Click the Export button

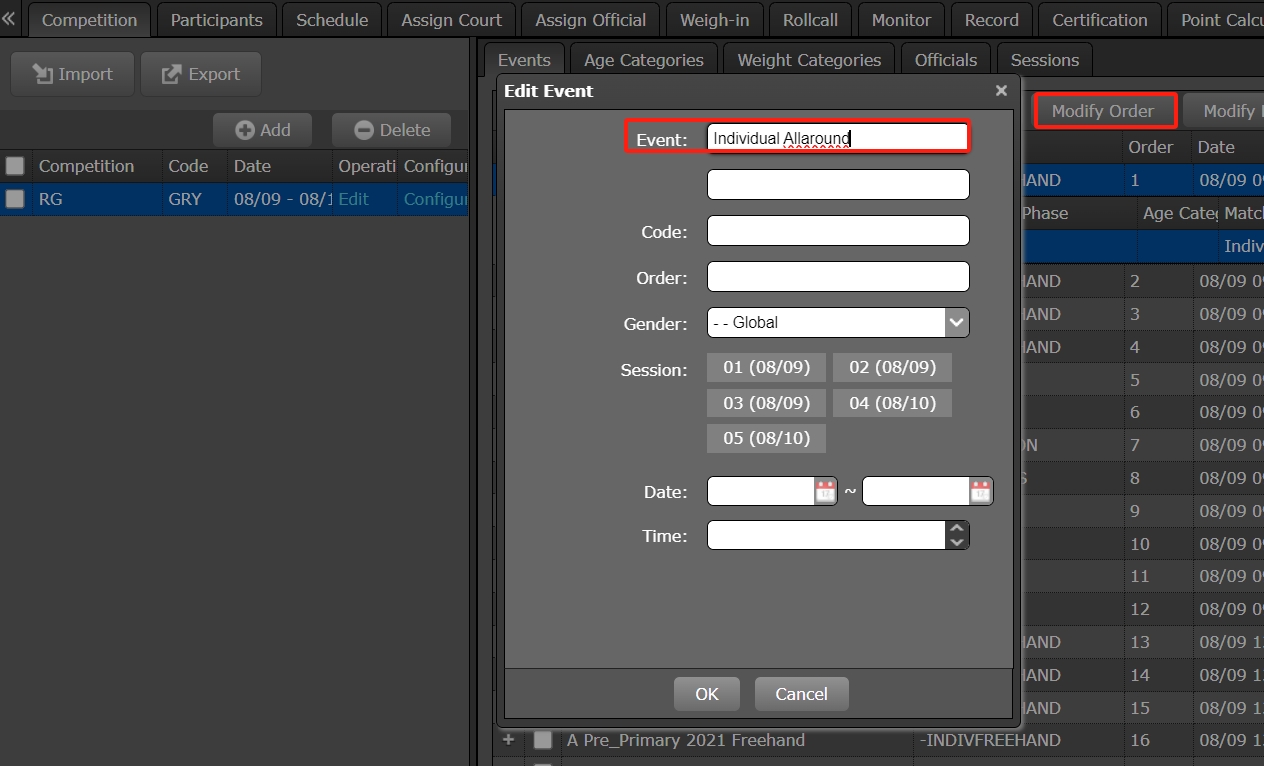[201, 74]
